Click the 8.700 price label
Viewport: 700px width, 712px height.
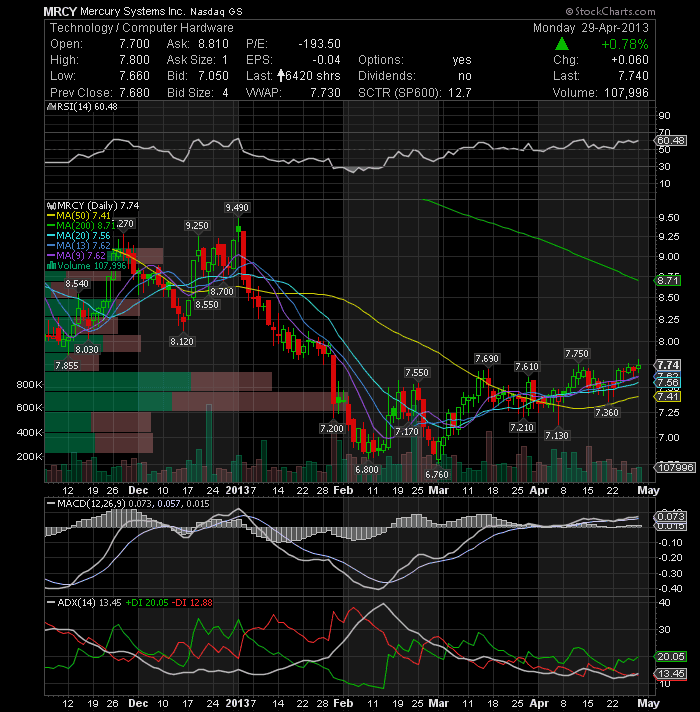click(x=222, y=292)
